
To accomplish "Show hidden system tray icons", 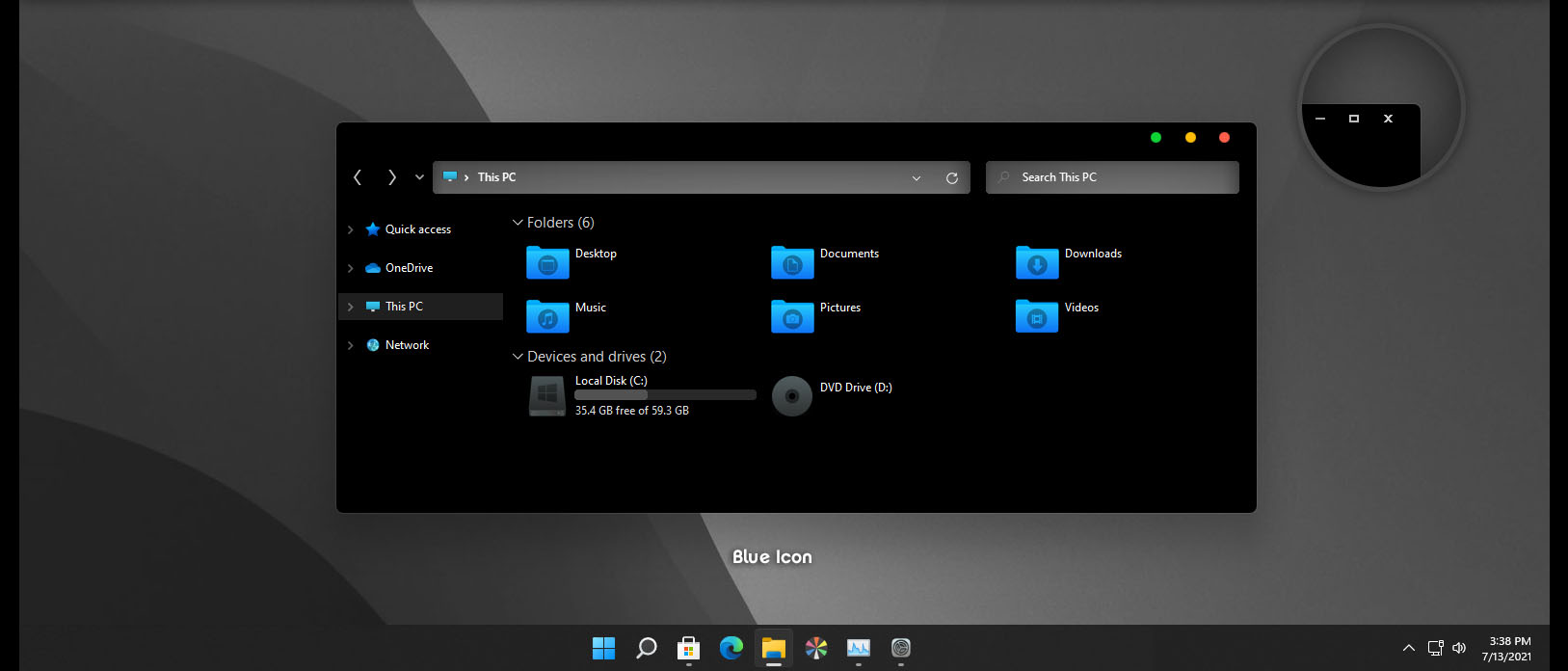I will point(1408,648).
